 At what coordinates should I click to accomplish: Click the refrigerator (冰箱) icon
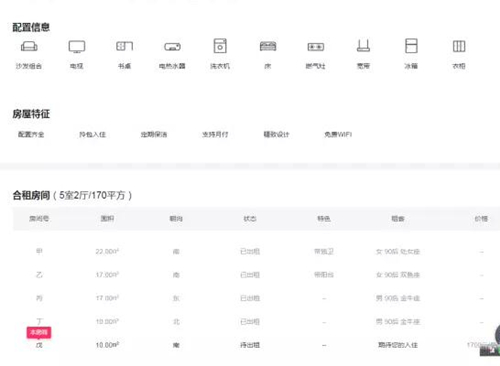click(411, 46)
